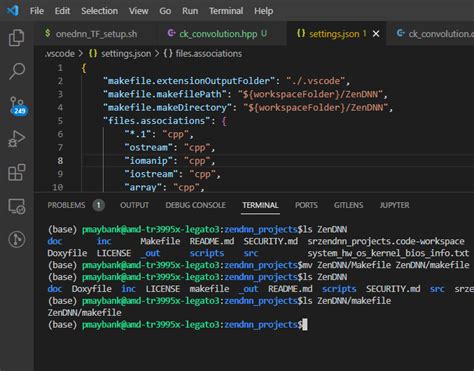Show the GITLENS panel
The width and height of the screenshot is (474, 371).
tap(349, 205)
